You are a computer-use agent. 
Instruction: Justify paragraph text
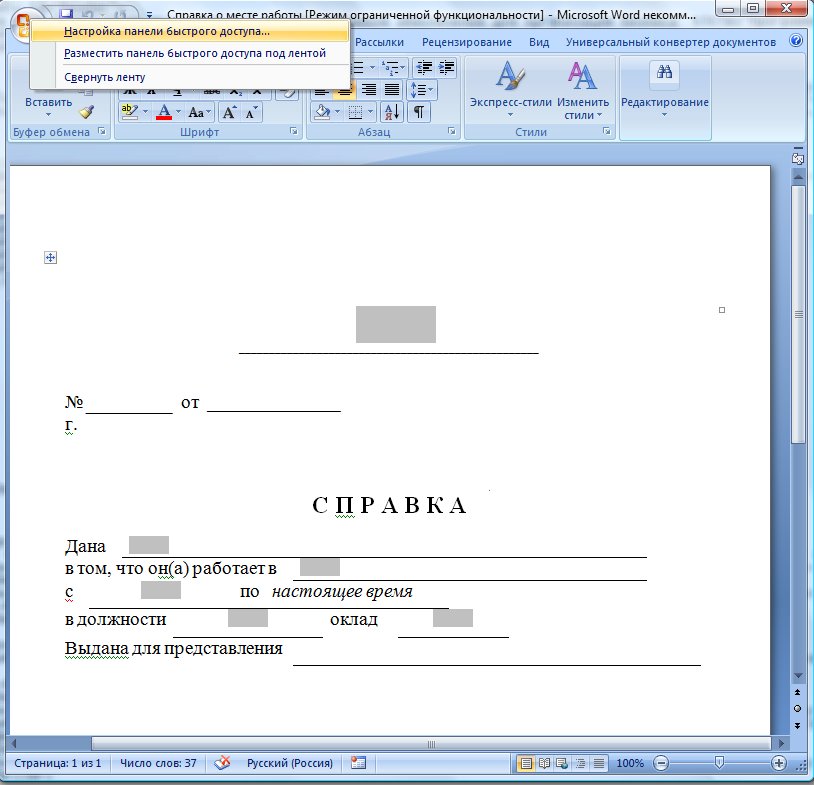tap(392, 90)
